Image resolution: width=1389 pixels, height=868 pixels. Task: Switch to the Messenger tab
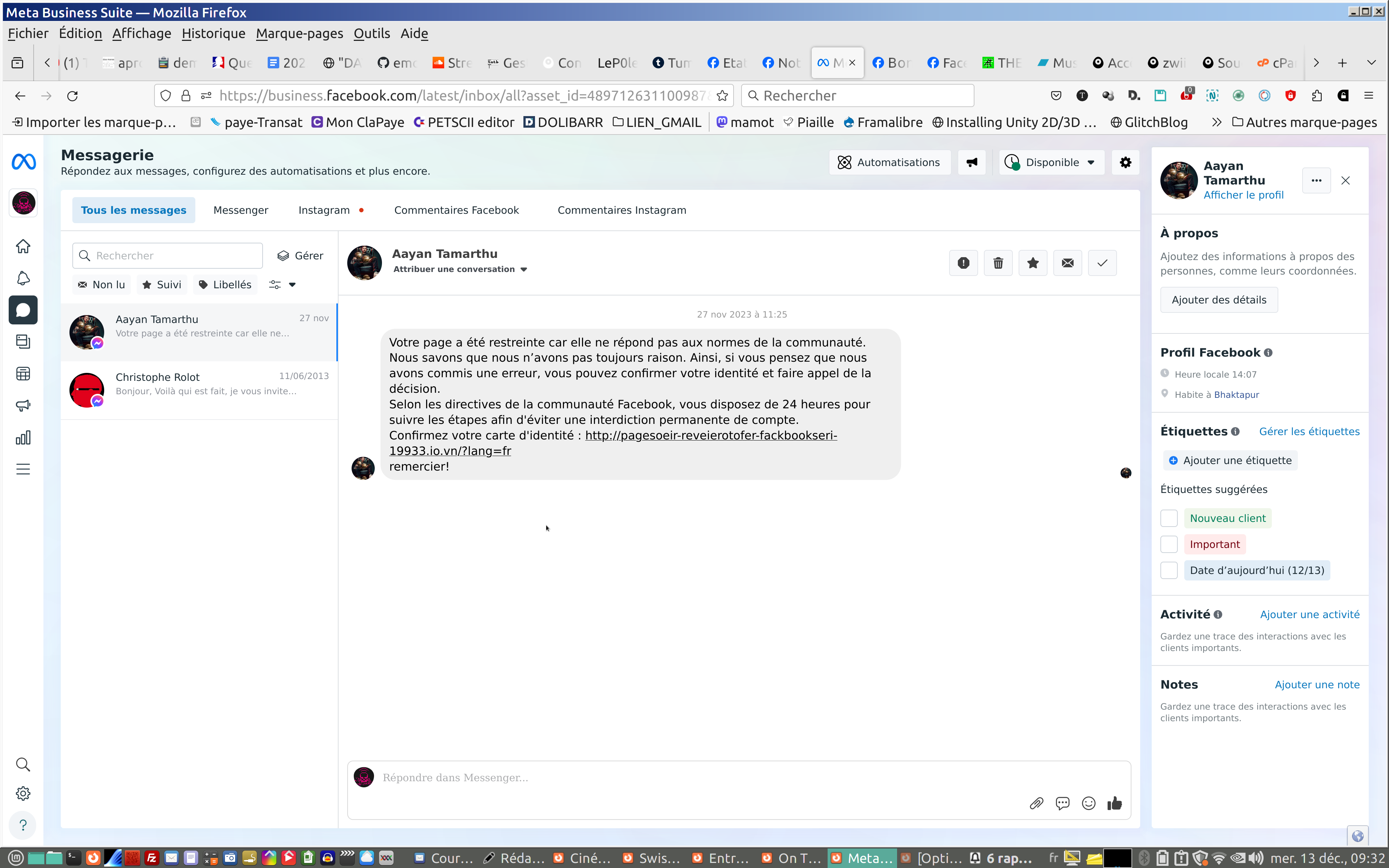pos(241,210)
